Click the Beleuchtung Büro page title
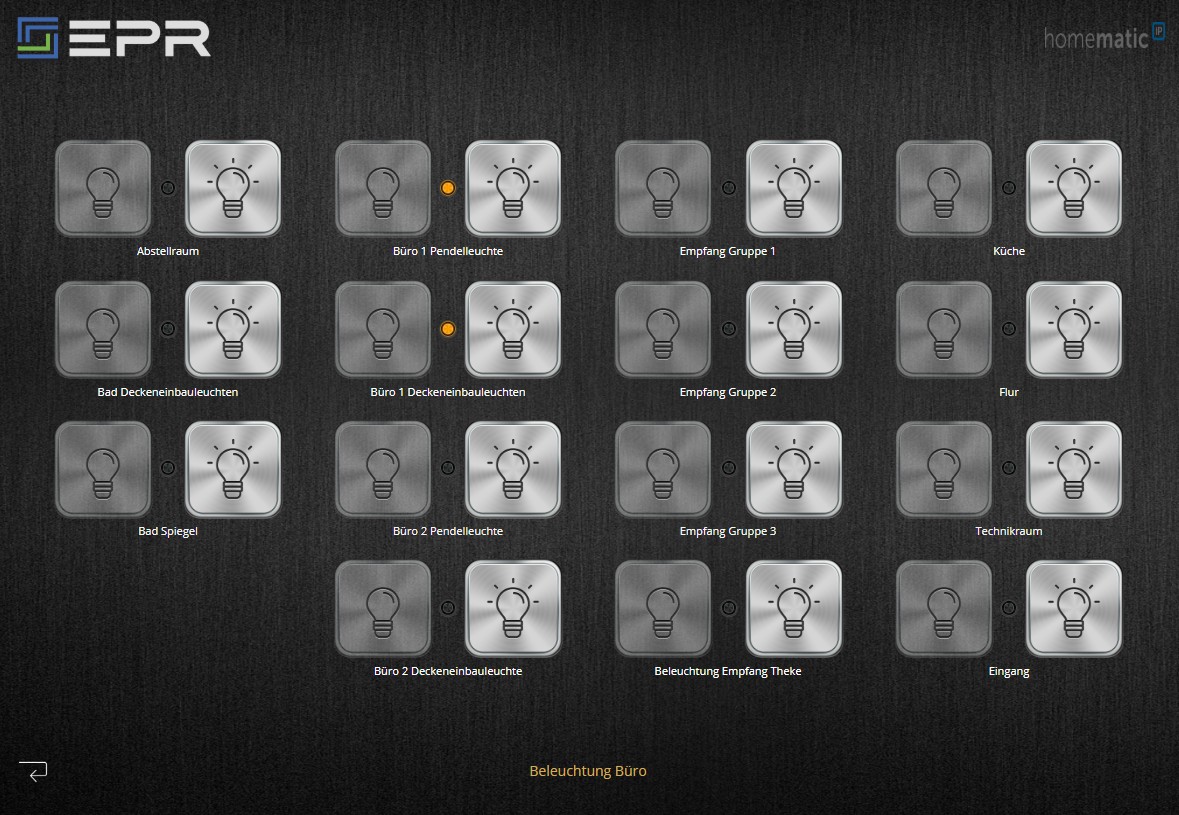The image size is (1179, 815). pos(588,771)
